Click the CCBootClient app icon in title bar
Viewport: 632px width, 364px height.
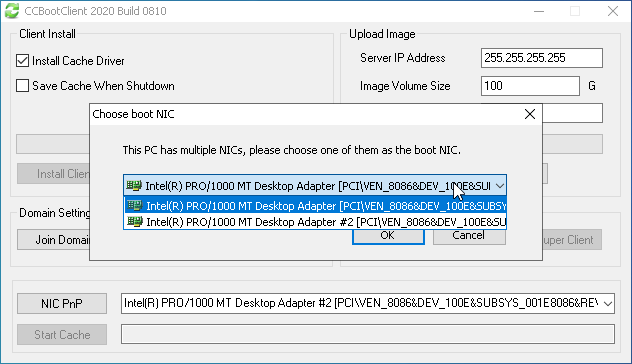pyautogui.click(x=12, y=10)
